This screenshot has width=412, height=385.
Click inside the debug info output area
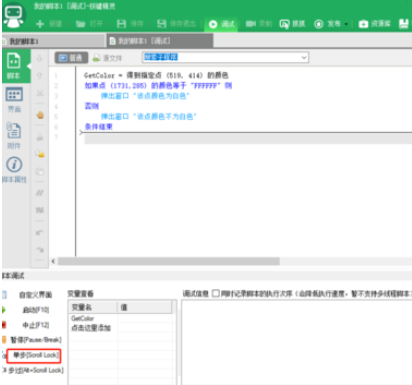[x=297, y=342]
